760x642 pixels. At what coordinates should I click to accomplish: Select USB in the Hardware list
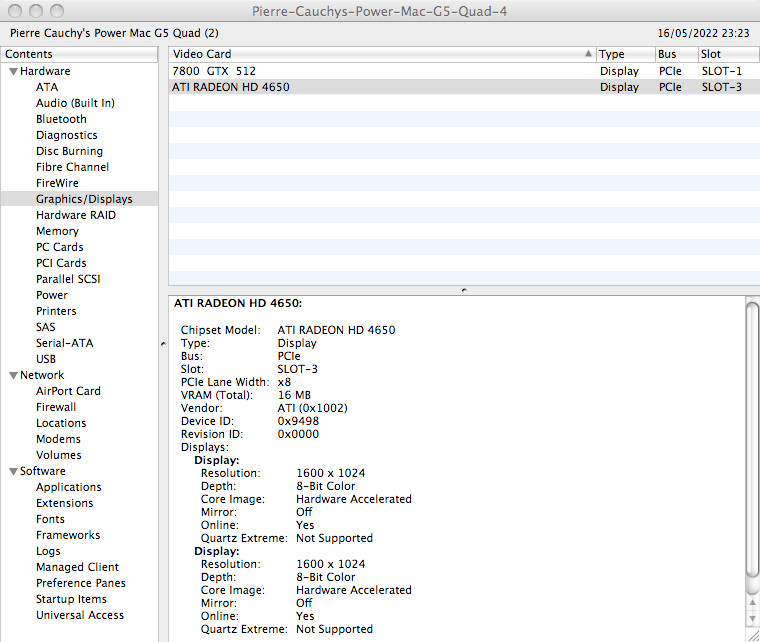(x=46, y=359)
